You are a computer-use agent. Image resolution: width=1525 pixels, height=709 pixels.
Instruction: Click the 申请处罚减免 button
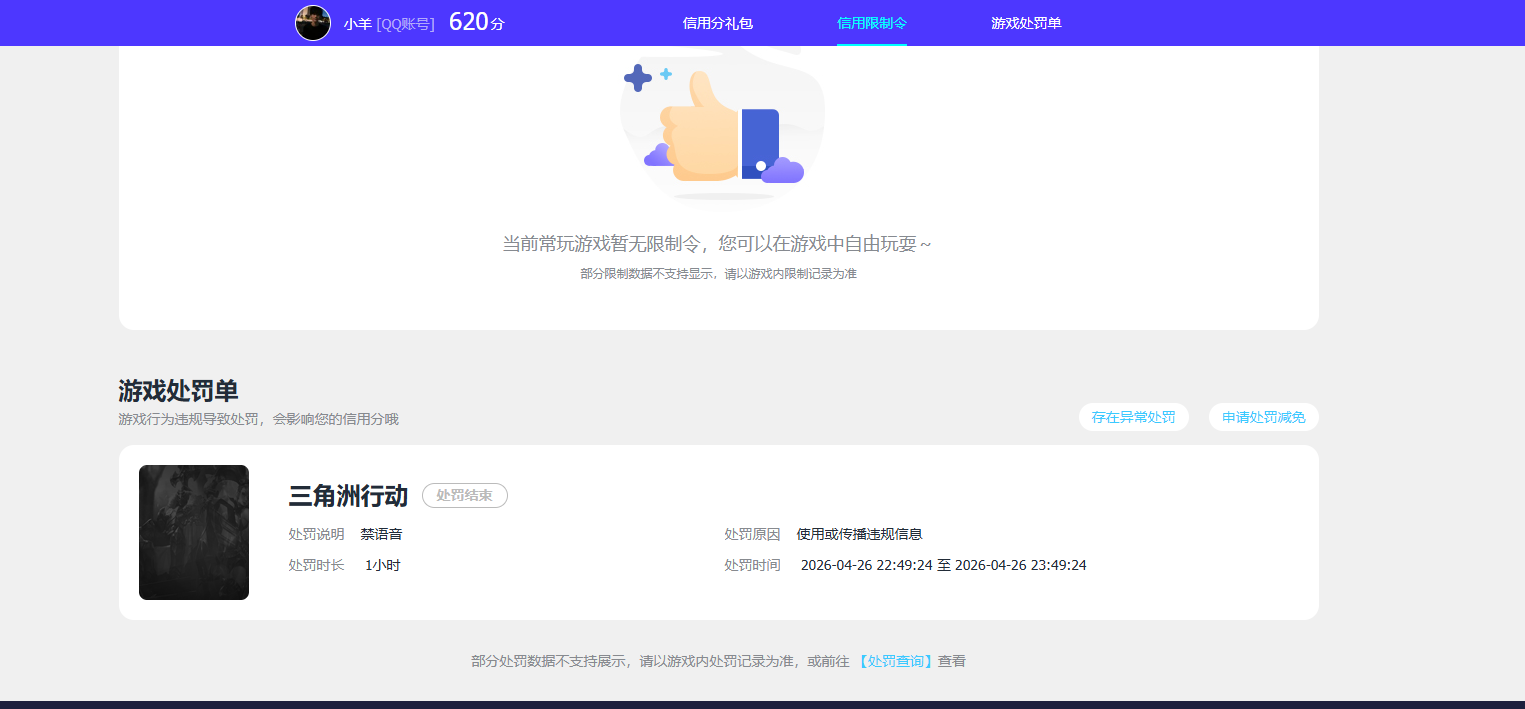pyautogui.click(x=1264, y=417)
